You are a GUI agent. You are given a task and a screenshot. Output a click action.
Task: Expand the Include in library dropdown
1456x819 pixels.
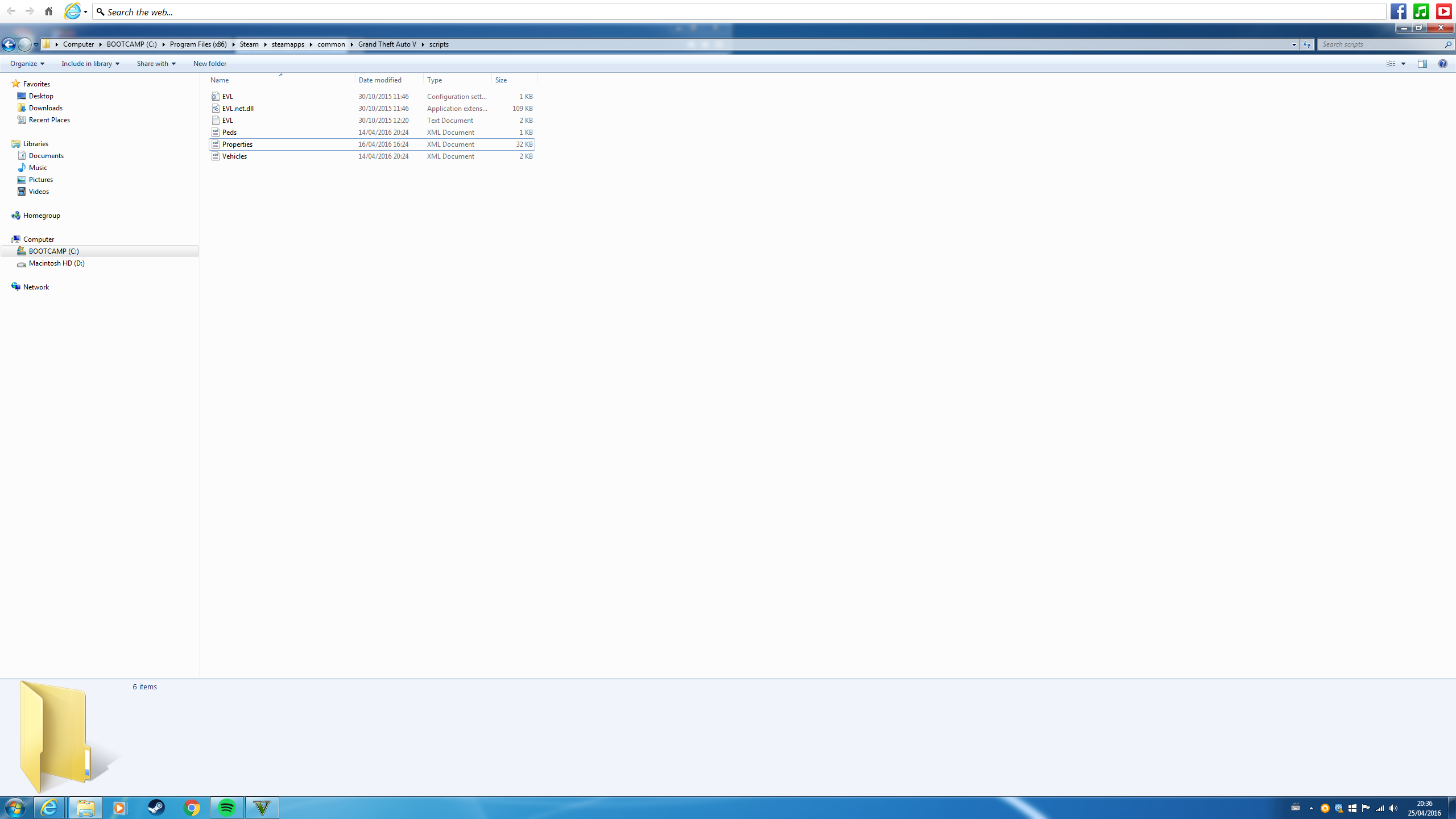click(90, 64)
